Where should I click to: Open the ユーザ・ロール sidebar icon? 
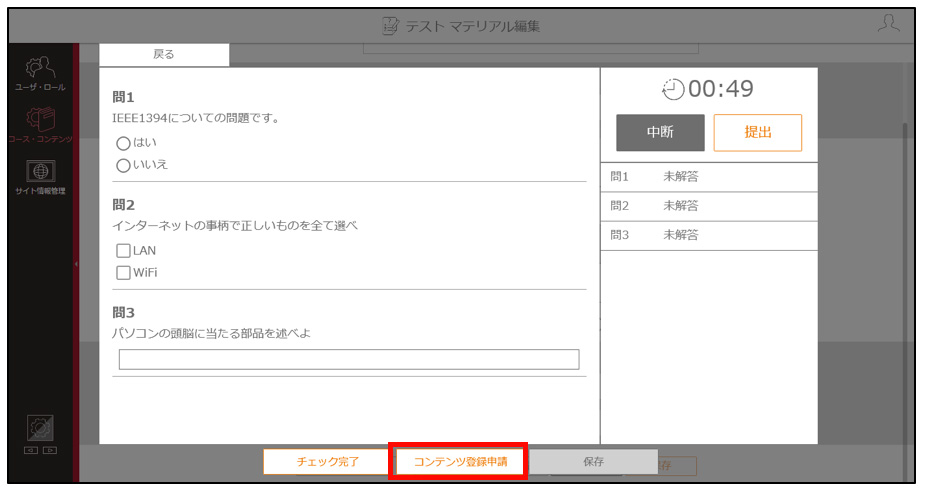pyautogui.click(x=40, y=73)
